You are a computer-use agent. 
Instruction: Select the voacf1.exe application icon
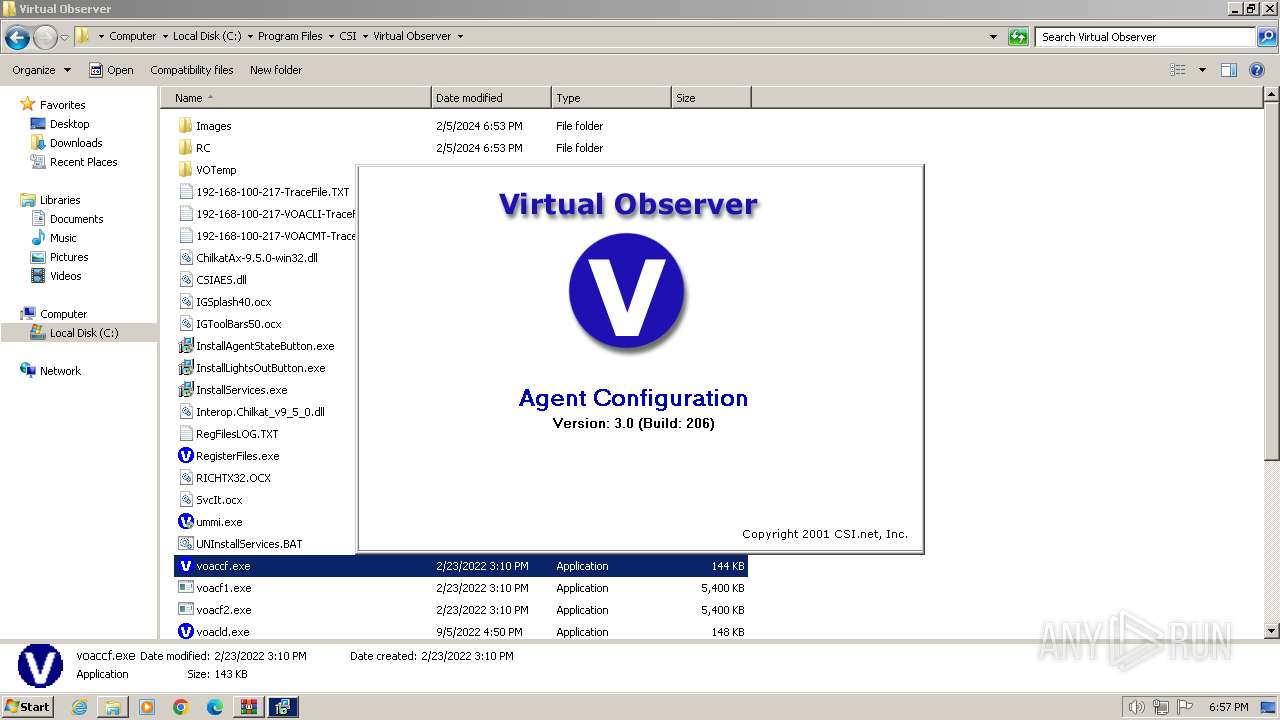[185, 588]
